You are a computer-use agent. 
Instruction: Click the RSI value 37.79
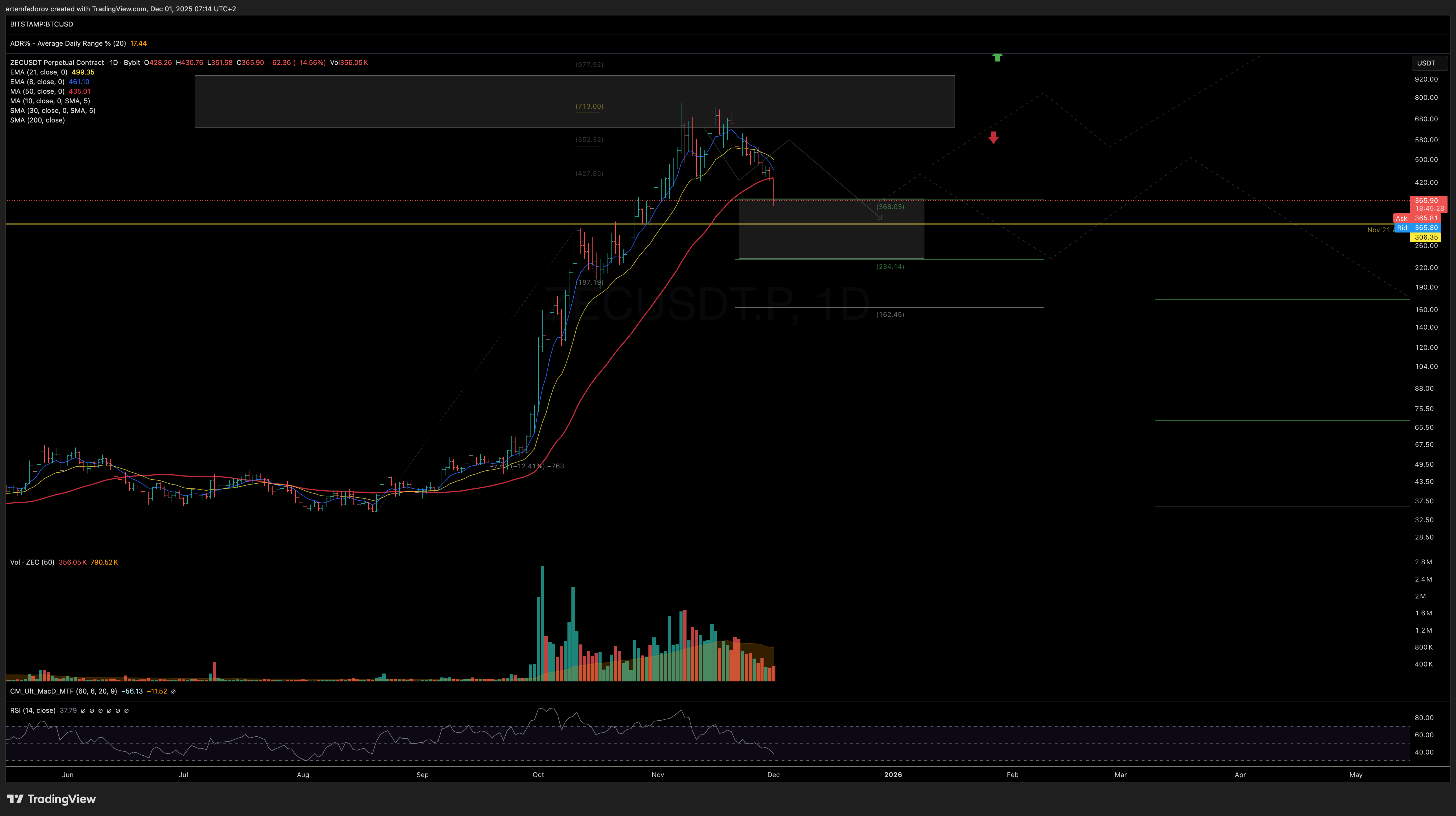(68, 710)
